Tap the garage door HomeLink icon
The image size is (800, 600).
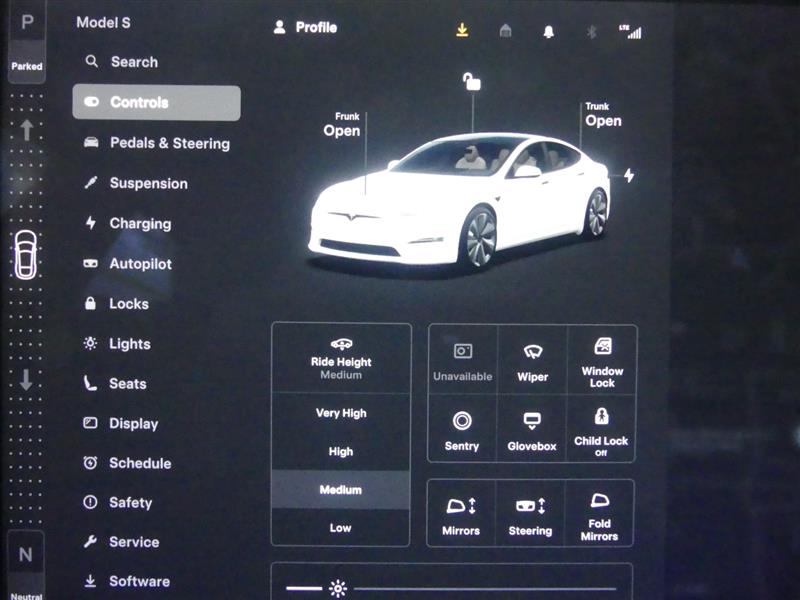point(506,31)
